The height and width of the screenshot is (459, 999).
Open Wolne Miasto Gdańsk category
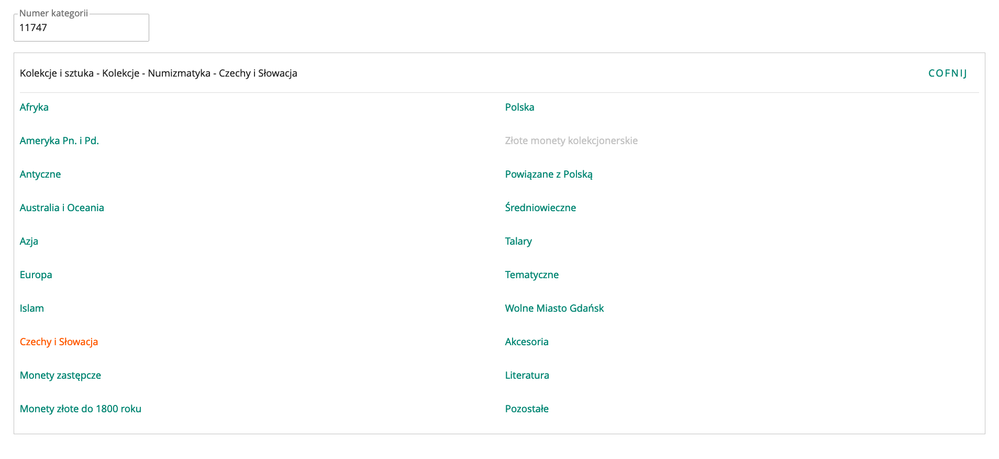coord(555,308)
